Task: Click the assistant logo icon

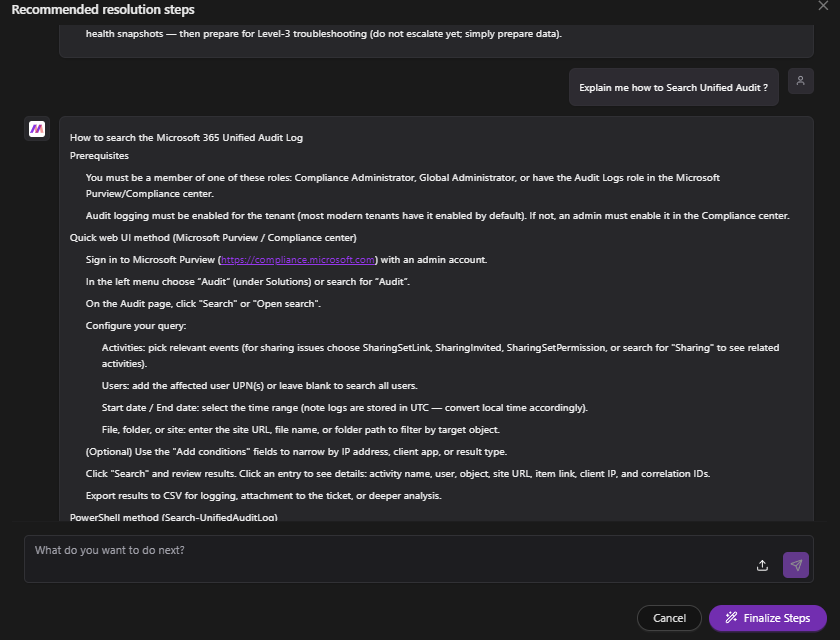Action: click(x=37, y=128)
